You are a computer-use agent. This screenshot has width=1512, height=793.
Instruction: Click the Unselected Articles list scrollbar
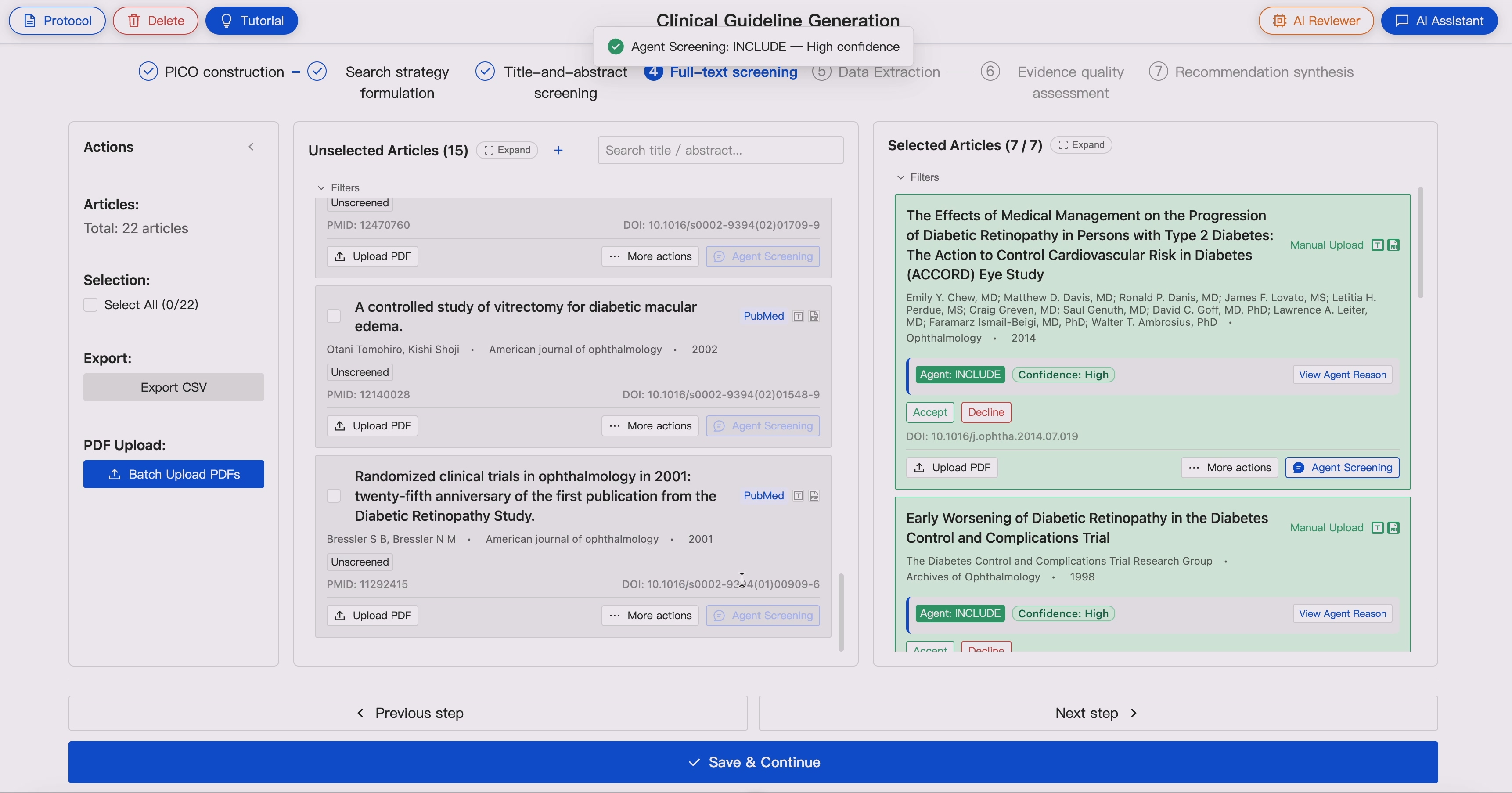841,612
